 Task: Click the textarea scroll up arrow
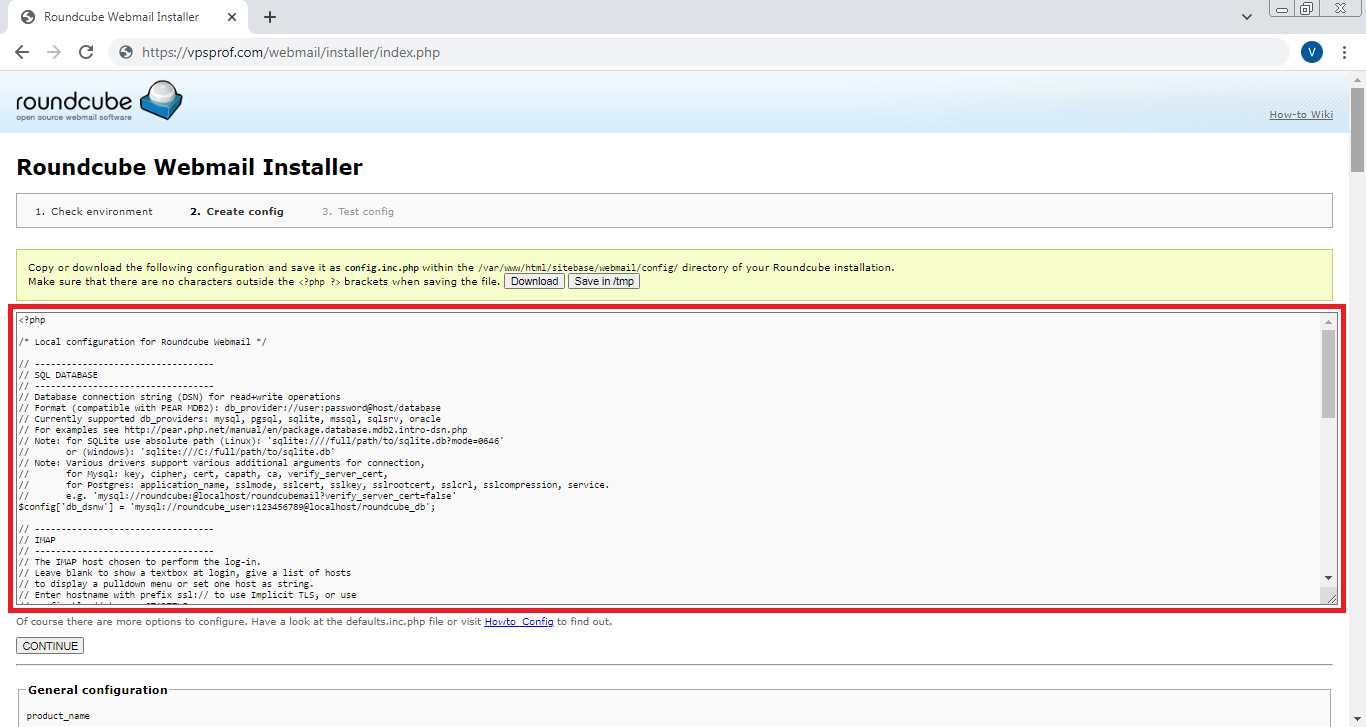[1329, 322]
